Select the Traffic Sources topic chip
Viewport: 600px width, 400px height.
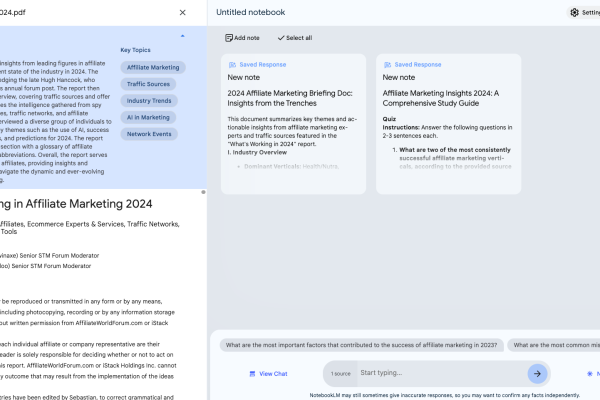click(148, 84)
